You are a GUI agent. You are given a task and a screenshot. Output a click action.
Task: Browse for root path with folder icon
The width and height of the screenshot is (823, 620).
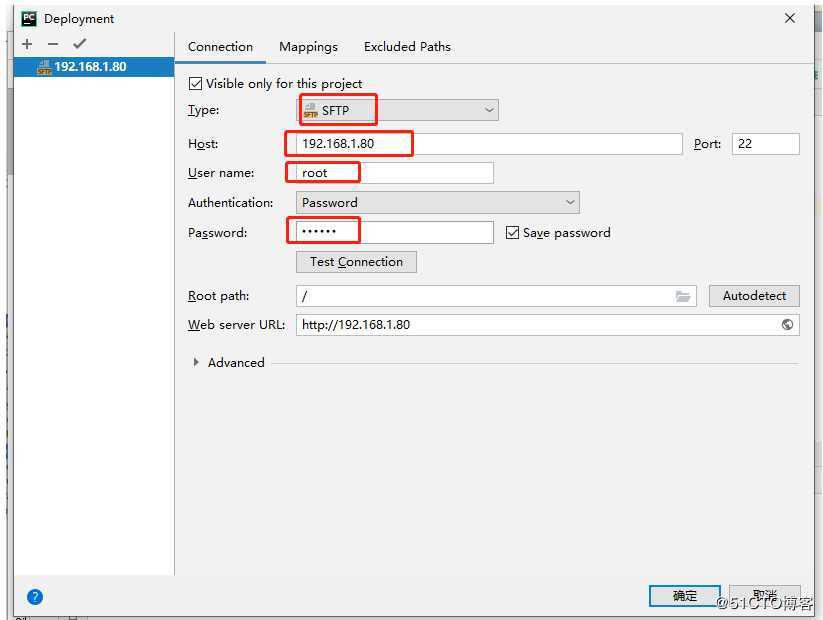pyautogui.click(x=683, y=296)
